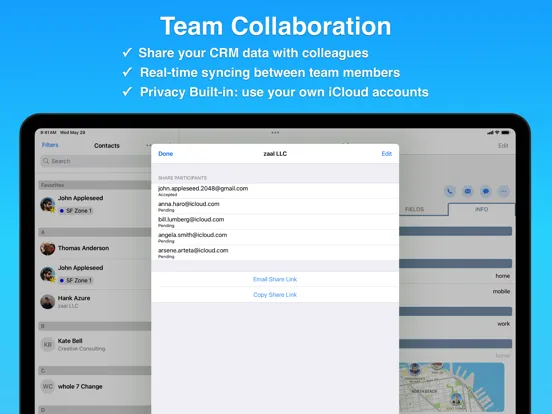Click the ellipsis icon beside Contacts title

[149, 145]
